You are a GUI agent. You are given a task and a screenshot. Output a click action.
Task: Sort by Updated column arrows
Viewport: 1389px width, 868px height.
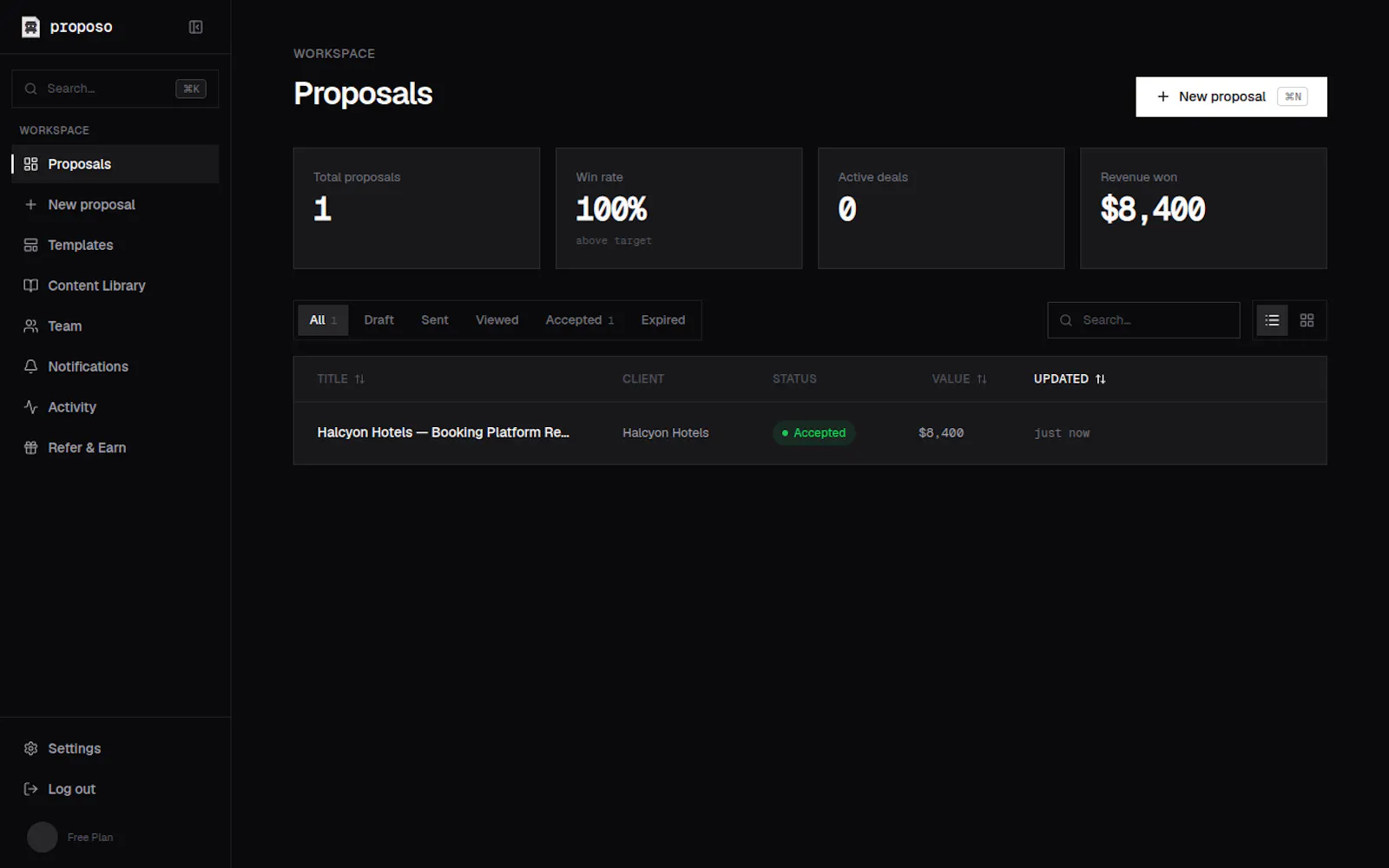[1101, 379]
